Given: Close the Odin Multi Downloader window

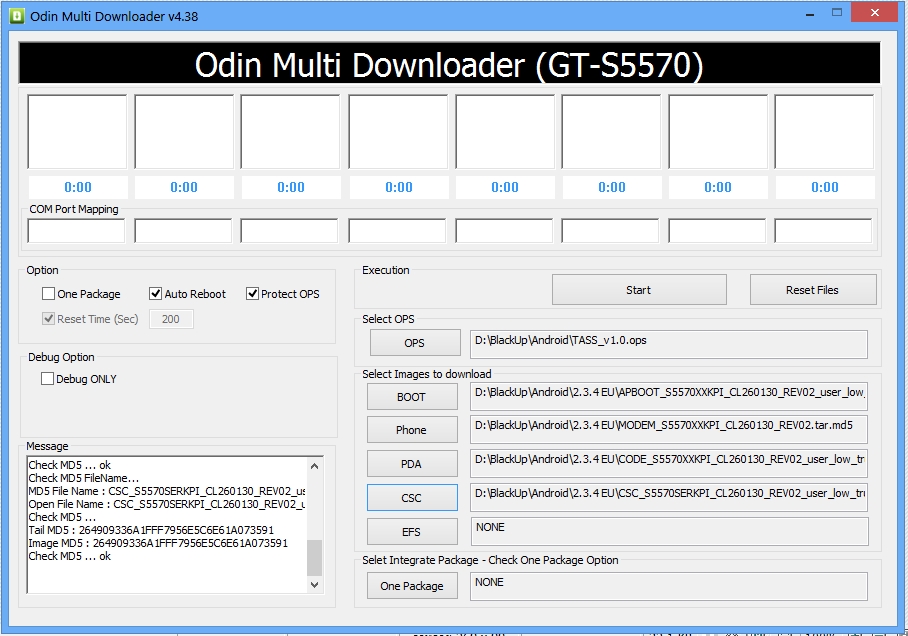Looking at the screenshot, I should 874,13.
